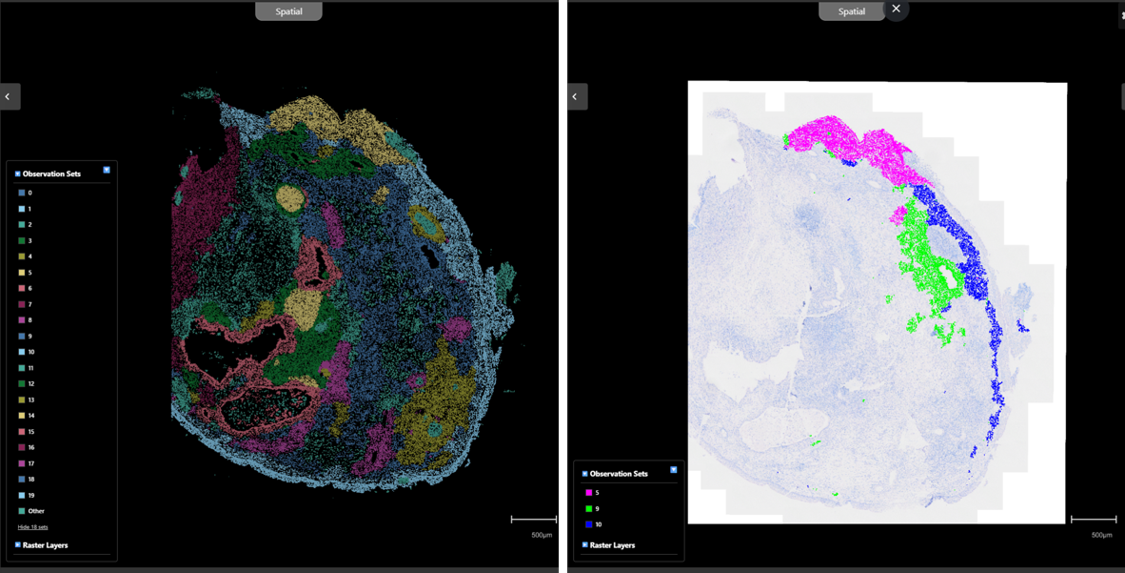Click the blue set 10 swatch, right panel
This screenshot has width=1125, height=573.
point(588,524)
